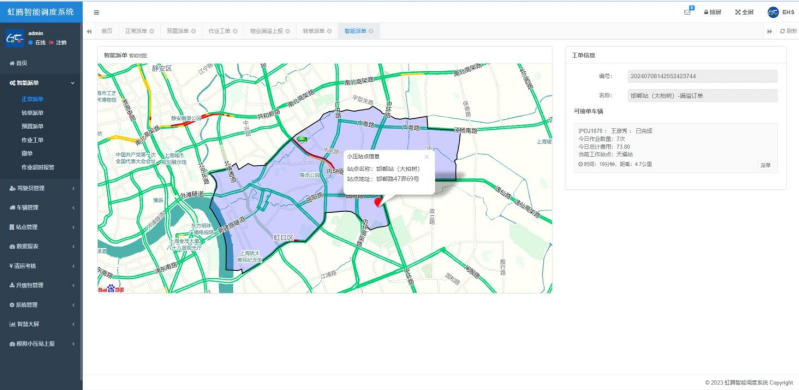Switch to the 首页 tab
This screenshot has height=390, width=799.
(x=106, y=31)
